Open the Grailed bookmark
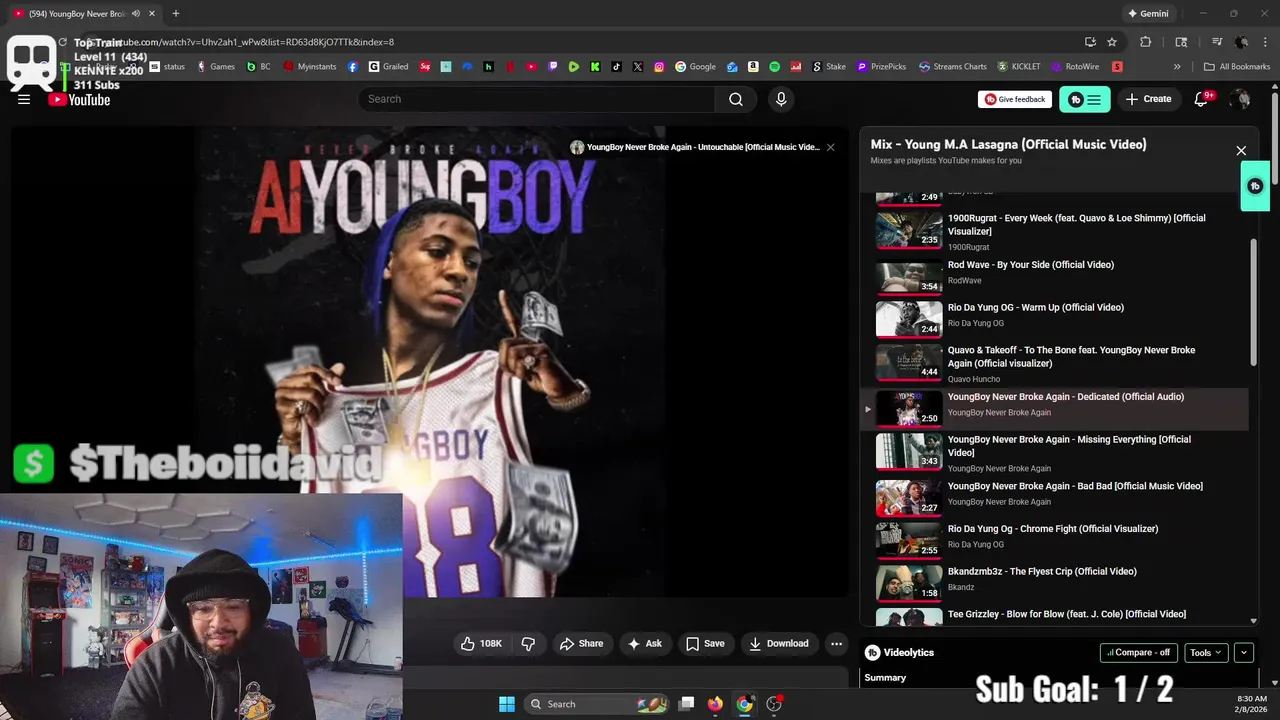The height and width of the screenshot is (720, 1280). click(x=388, y=67)
